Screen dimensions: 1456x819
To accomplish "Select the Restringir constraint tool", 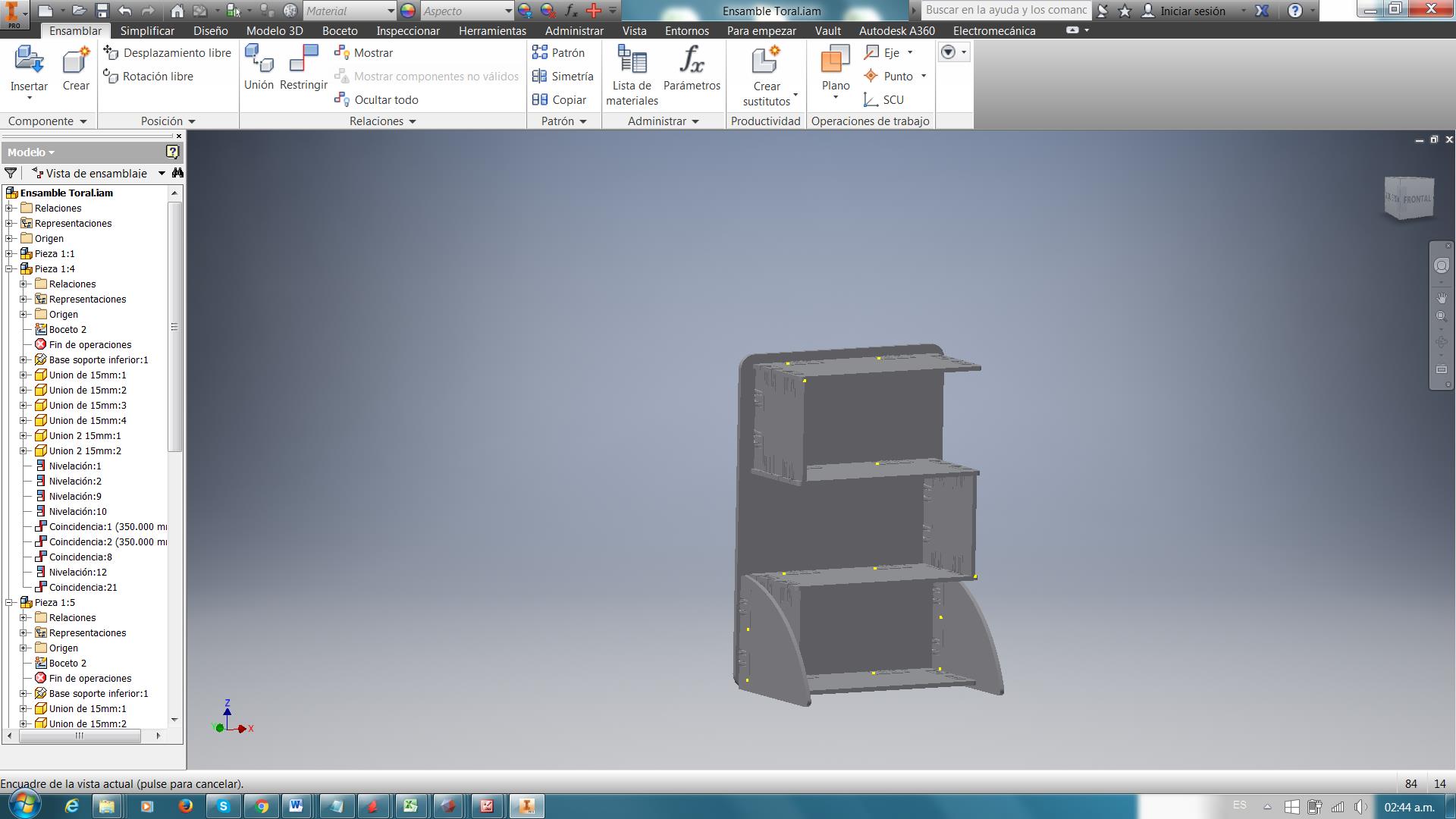I will tap(303, 61).
